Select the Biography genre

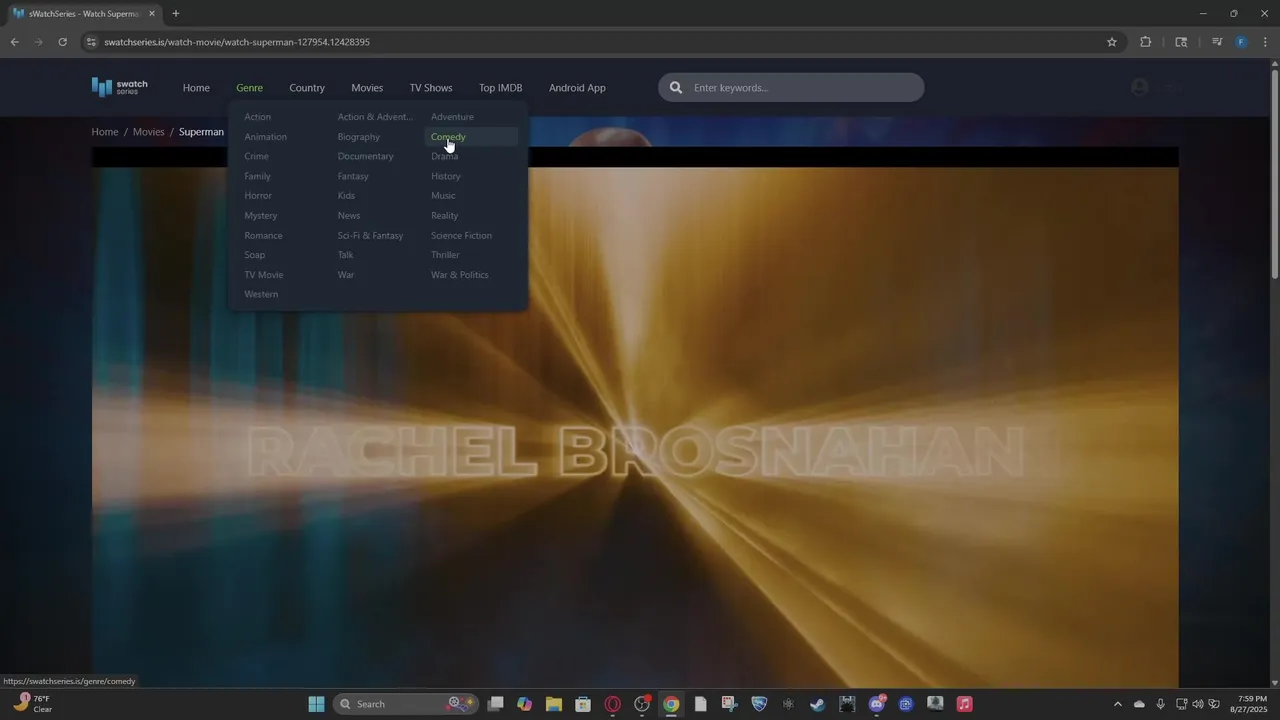coord(358,137)
